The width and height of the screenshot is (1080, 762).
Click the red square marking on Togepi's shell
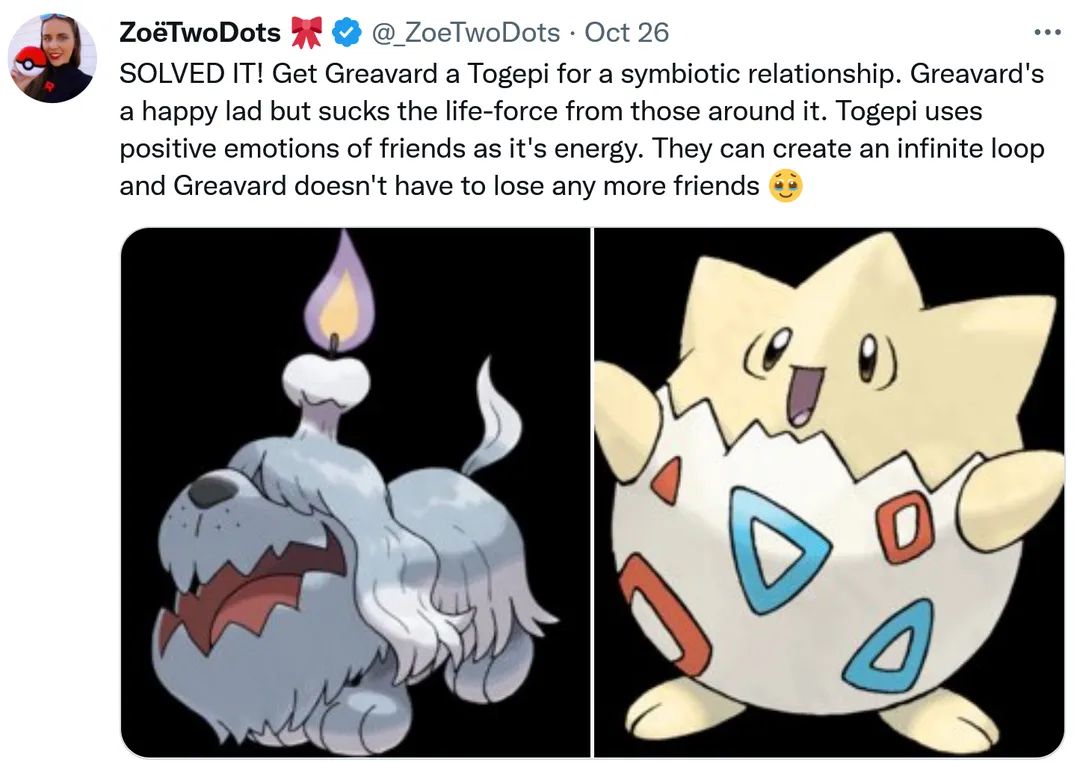pyautogui.click(x=904, y=527)
